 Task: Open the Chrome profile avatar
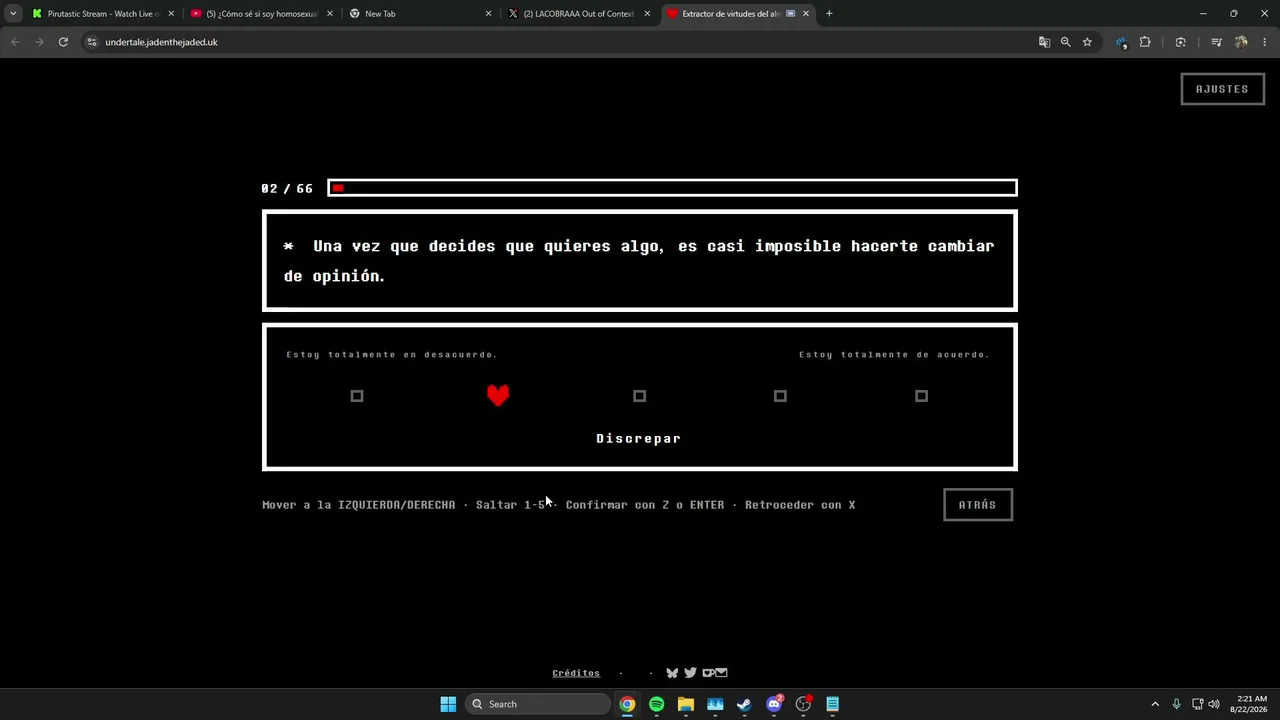(x=1241, y=42)
